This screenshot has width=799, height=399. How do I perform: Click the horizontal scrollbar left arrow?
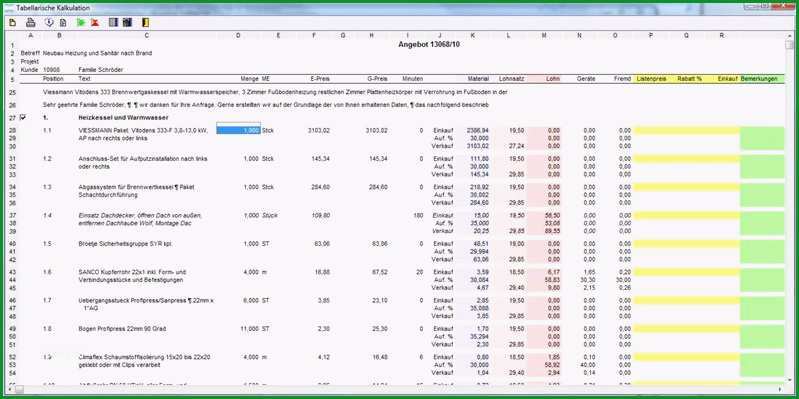[x=9, y=389]
